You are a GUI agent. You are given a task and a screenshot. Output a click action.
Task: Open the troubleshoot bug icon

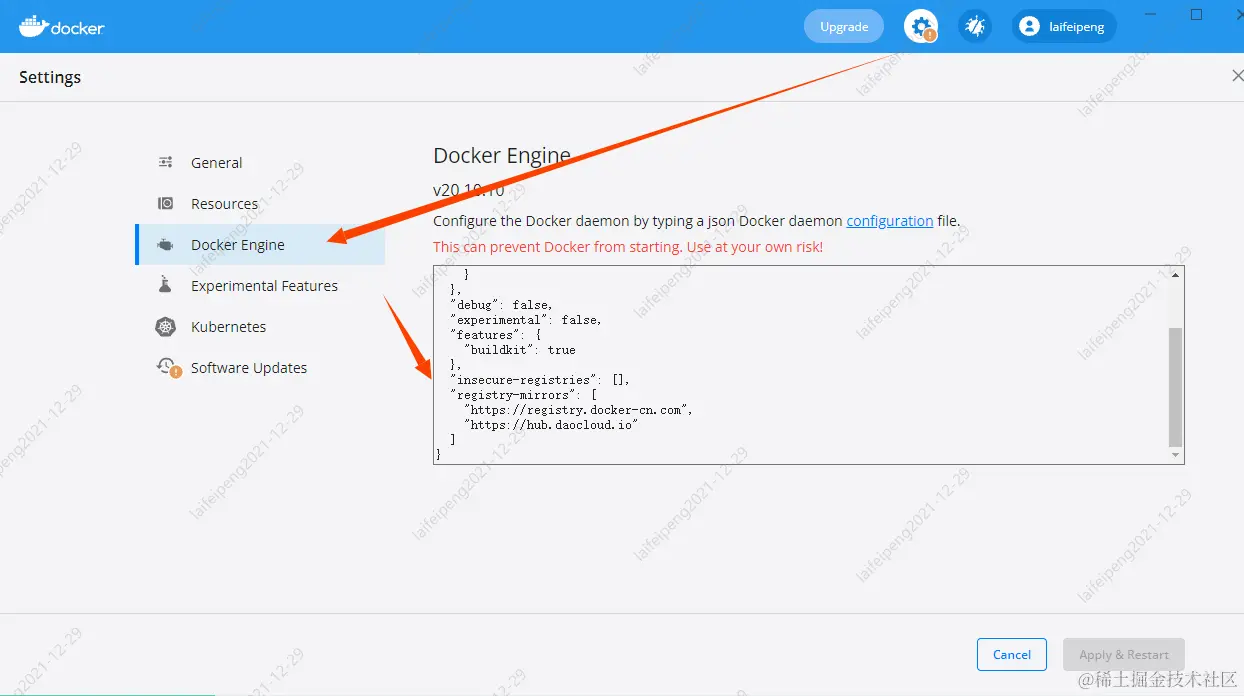(975, 26)
